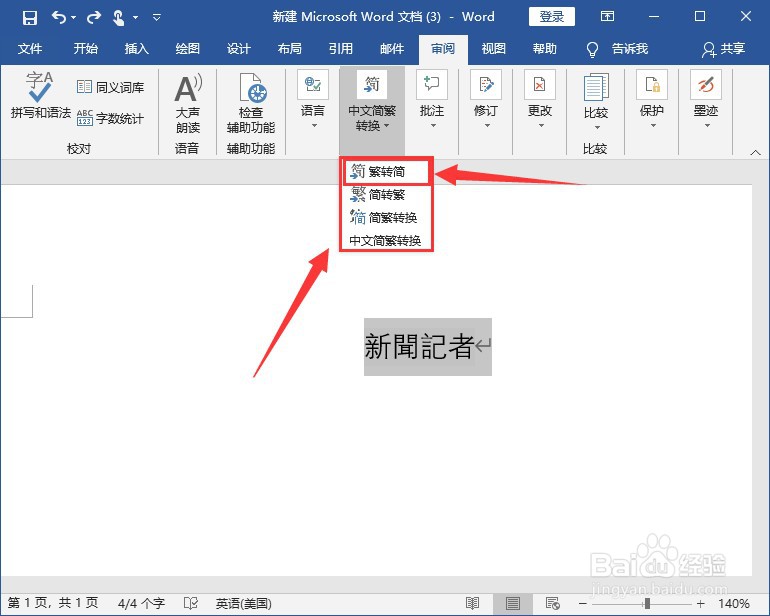Open 字数统计 word count
This screenshot has height=616, width=770.
click(x=110, y=118)
